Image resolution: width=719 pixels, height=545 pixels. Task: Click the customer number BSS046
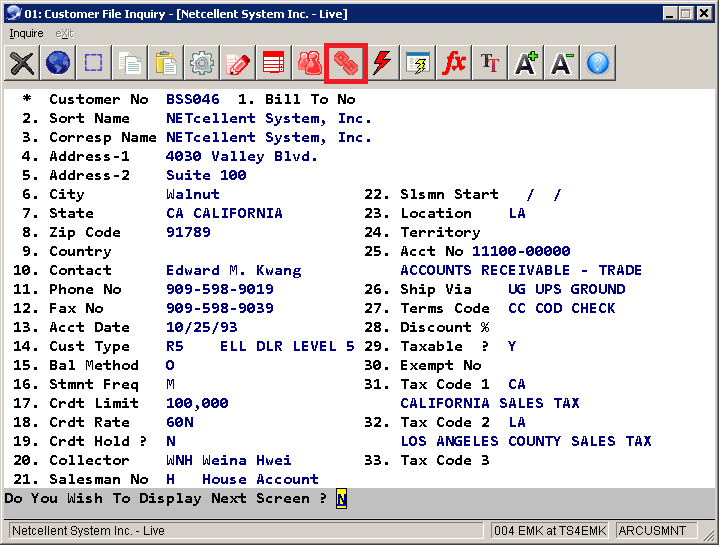coord(193,99)
